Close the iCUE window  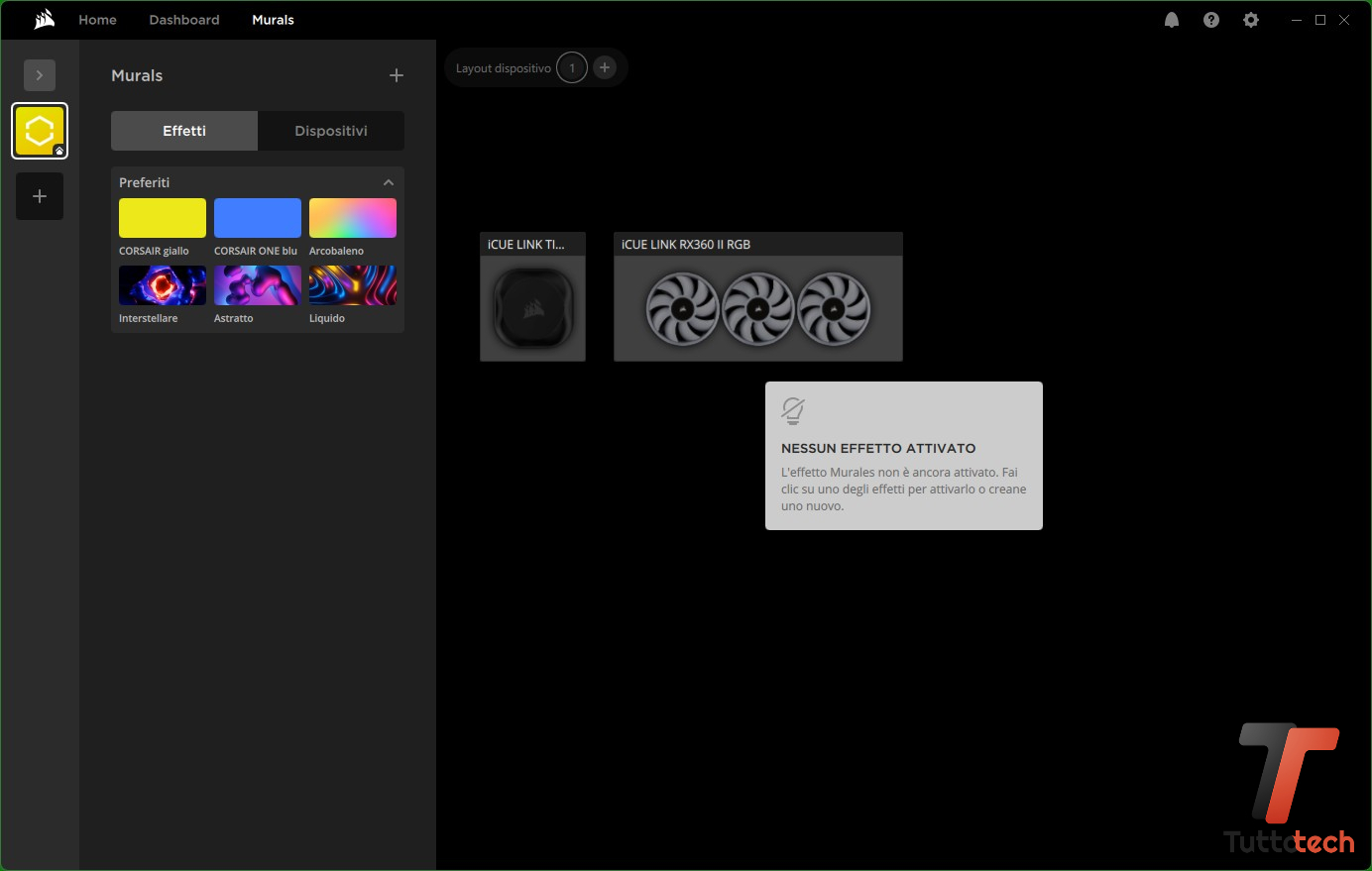click(x=1344, y=20)
